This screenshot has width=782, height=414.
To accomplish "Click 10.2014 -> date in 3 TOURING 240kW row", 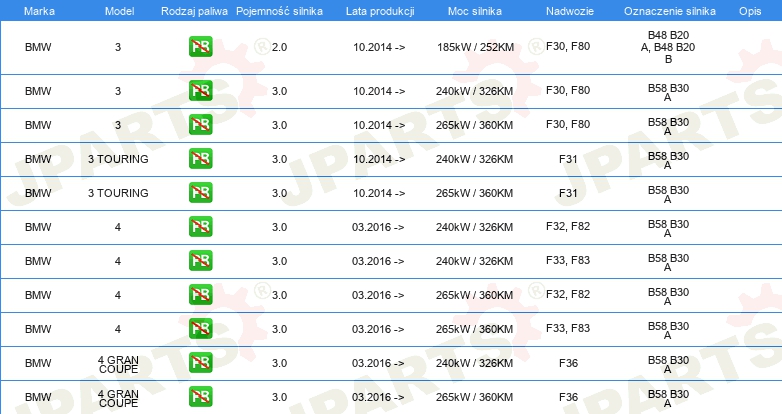I will point(379,159).
